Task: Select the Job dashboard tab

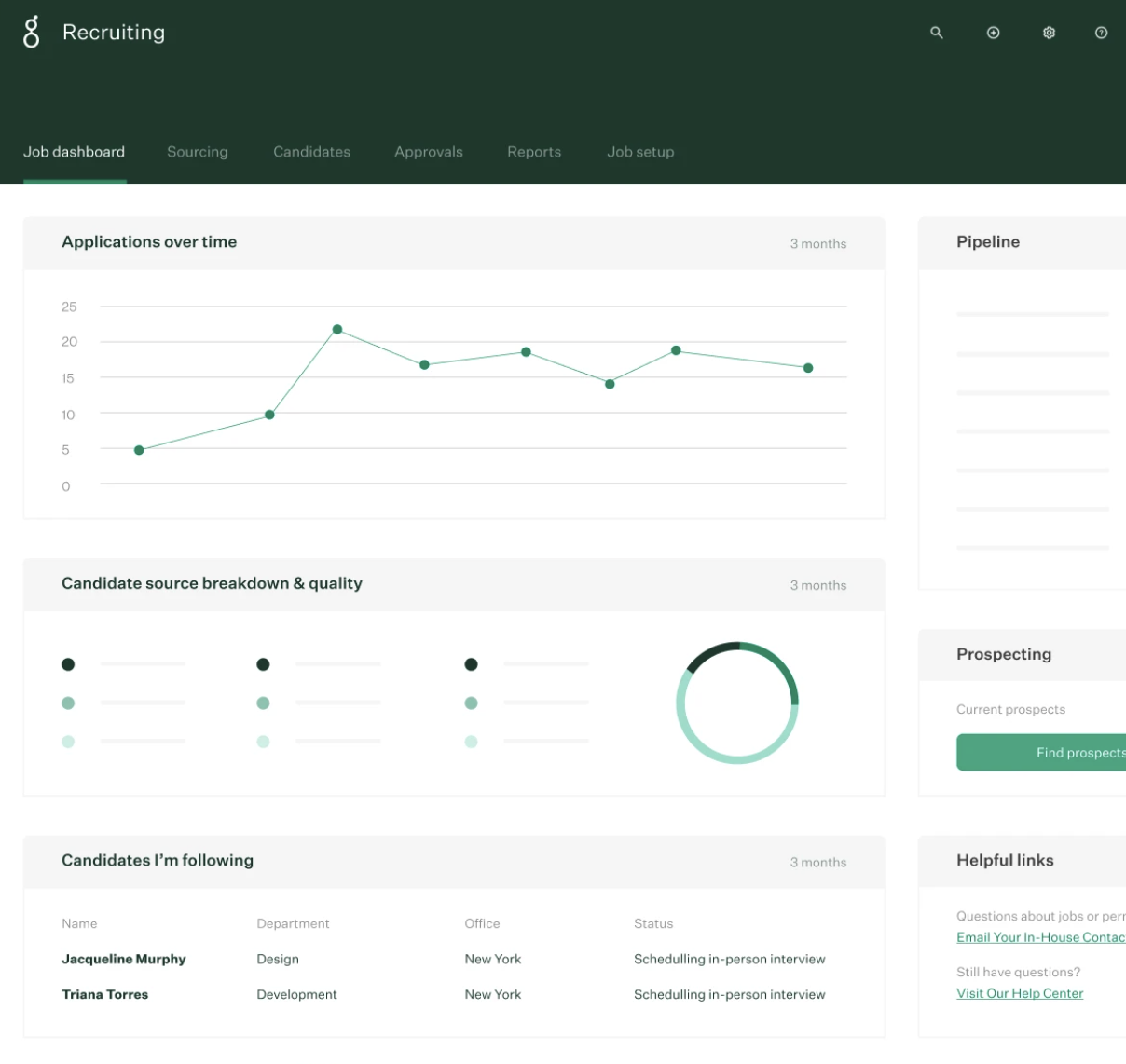Action: 74,152
